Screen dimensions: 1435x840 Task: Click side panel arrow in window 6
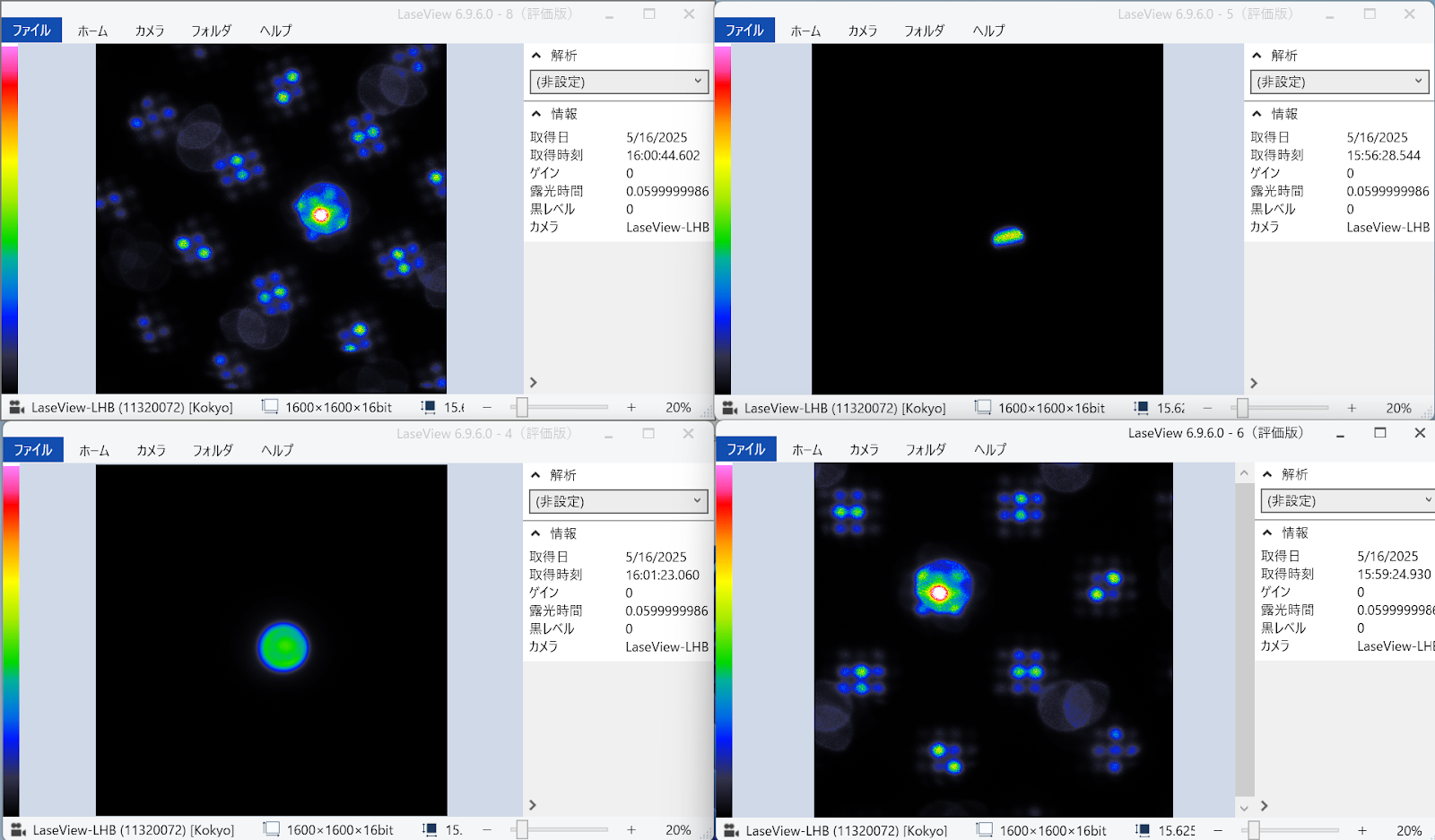[1265, 806]
